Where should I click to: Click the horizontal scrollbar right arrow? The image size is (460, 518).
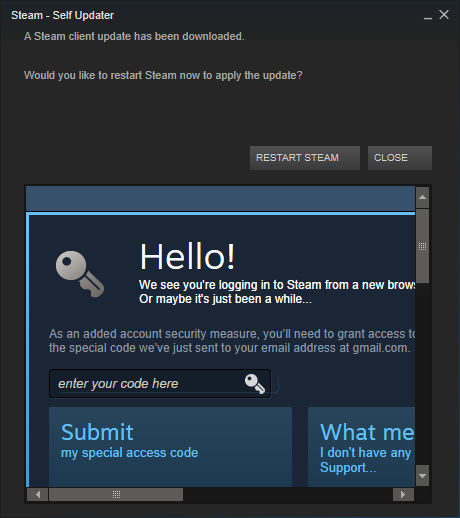pyautogui.click(x=403, y=494)
